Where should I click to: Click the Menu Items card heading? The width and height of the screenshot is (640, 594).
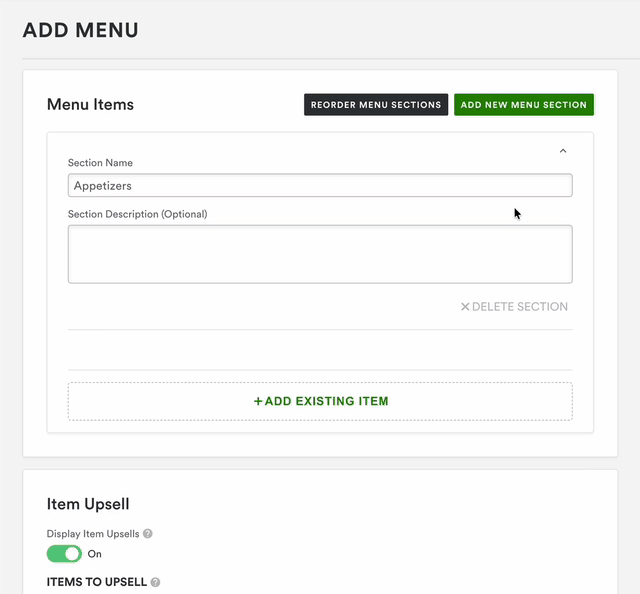[x=90, y=104]
